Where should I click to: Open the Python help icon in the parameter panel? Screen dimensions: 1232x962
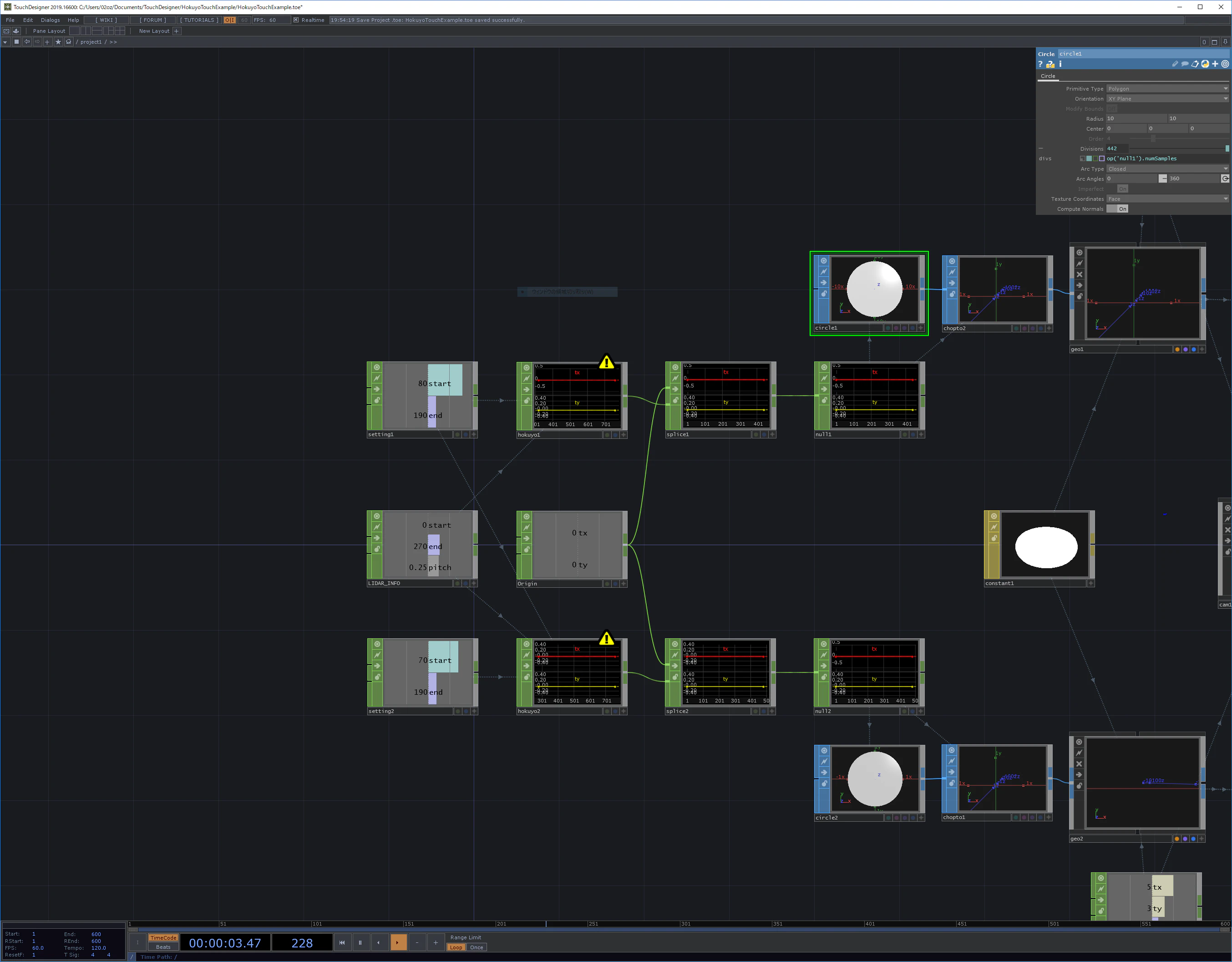[1050, 64]
